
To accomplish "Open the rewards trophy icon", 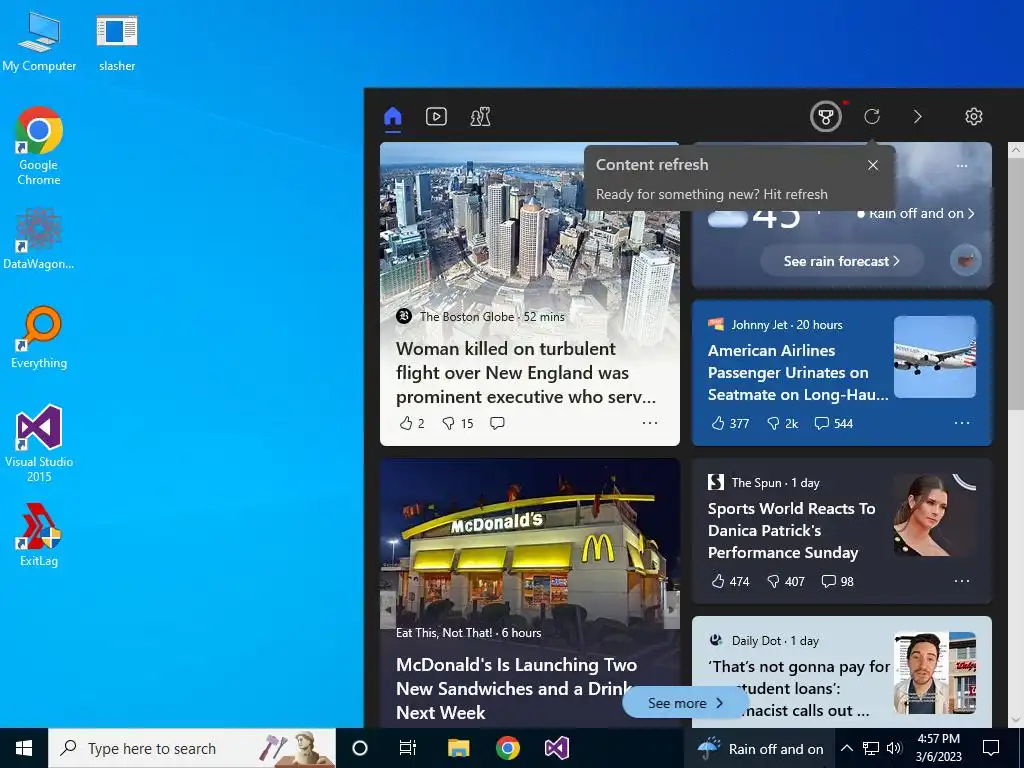I will [825, 117].
